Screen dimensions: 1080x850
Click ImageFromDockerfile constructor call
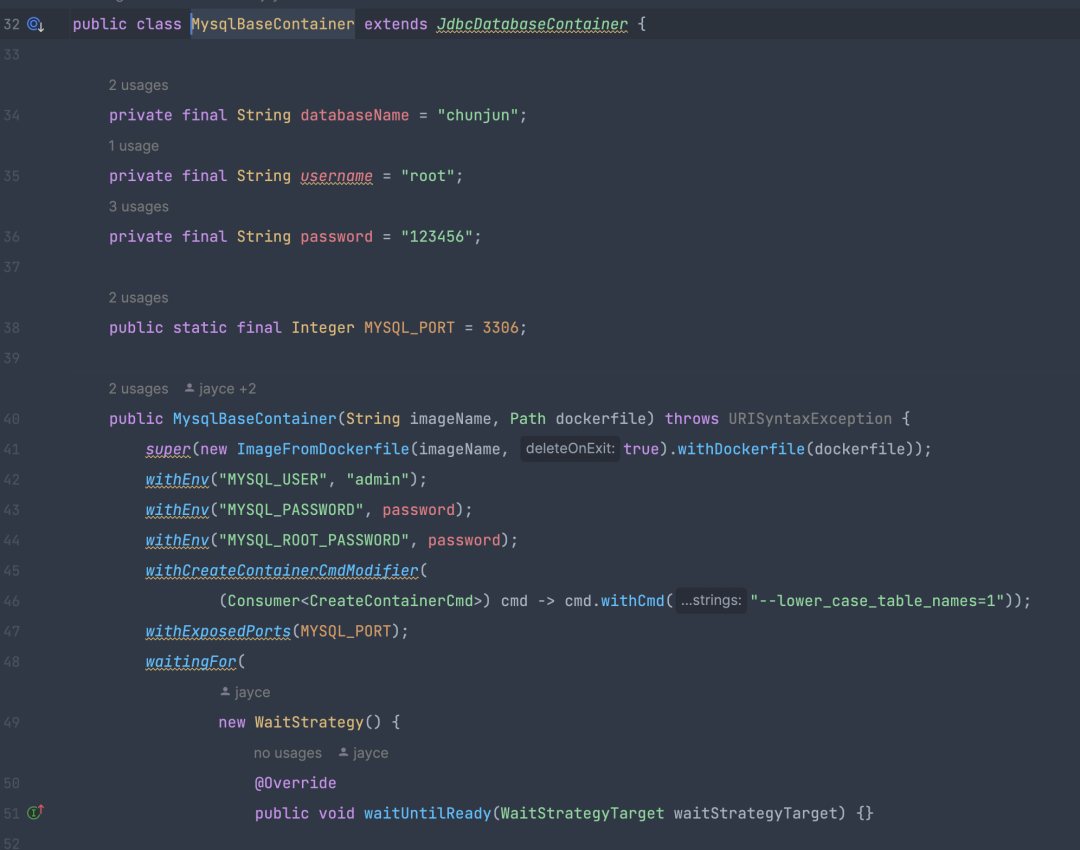coord(323,449)
